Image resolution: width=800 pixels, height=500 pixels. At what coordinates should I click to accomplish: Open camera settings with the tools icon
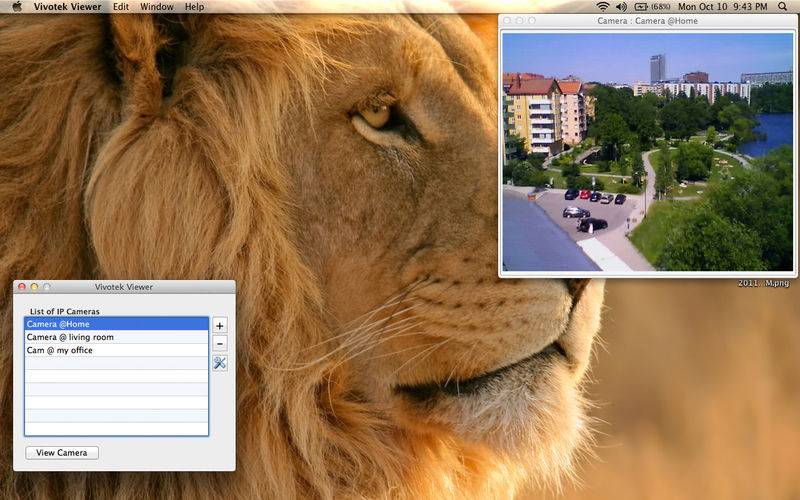click(220, 362)
